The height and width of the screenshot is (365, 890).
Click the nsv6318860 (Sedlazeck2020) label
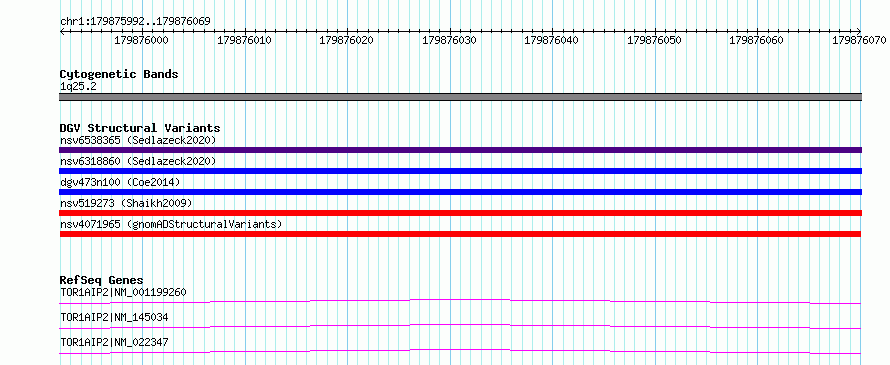pyautogui.click(x=138, y=161)
